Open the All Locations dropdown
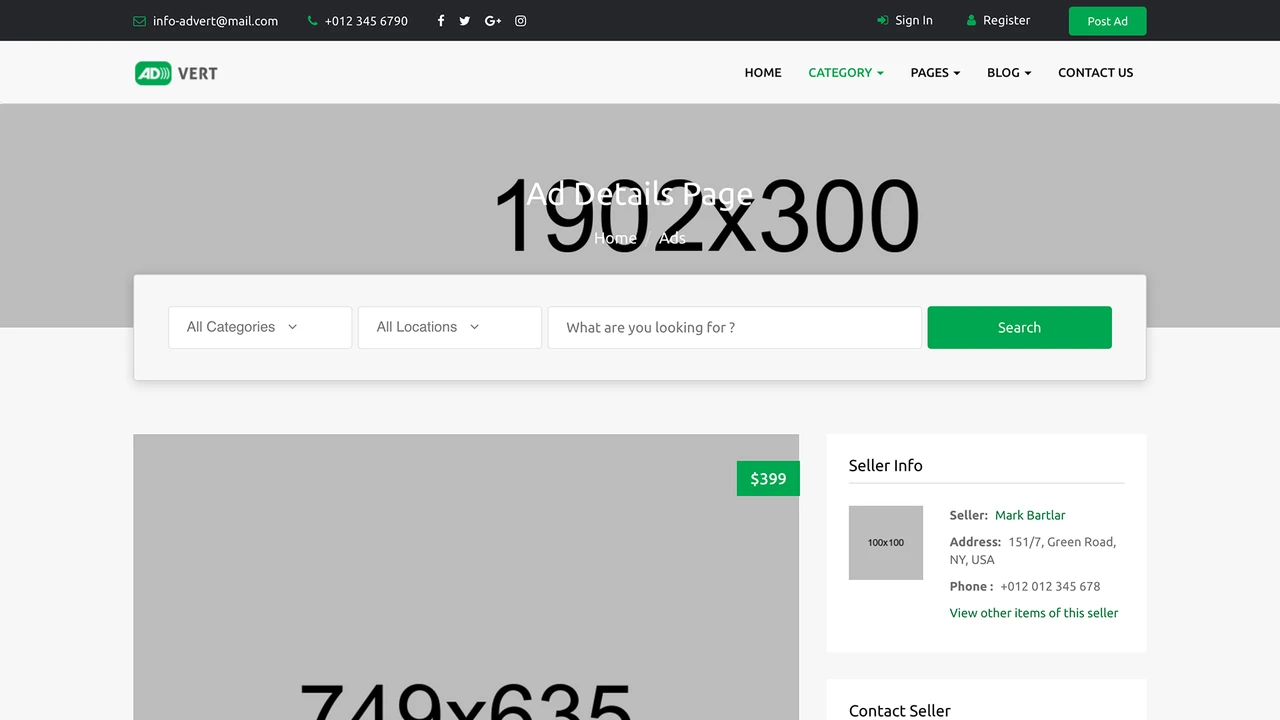Viewport: 1280px width, 720px height. click(x=450, y=327)
